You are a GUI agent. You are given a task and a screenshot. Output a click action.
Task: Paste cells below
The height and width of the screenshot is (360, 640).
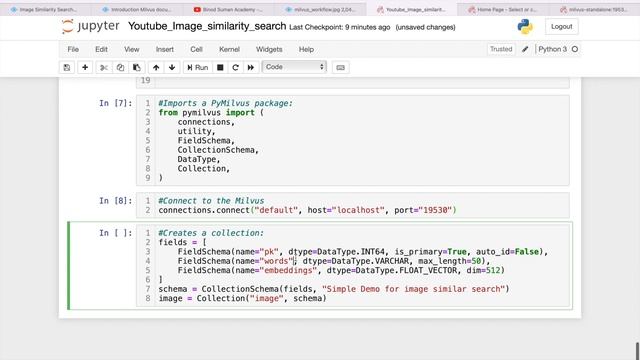click(x=136, y=67)
